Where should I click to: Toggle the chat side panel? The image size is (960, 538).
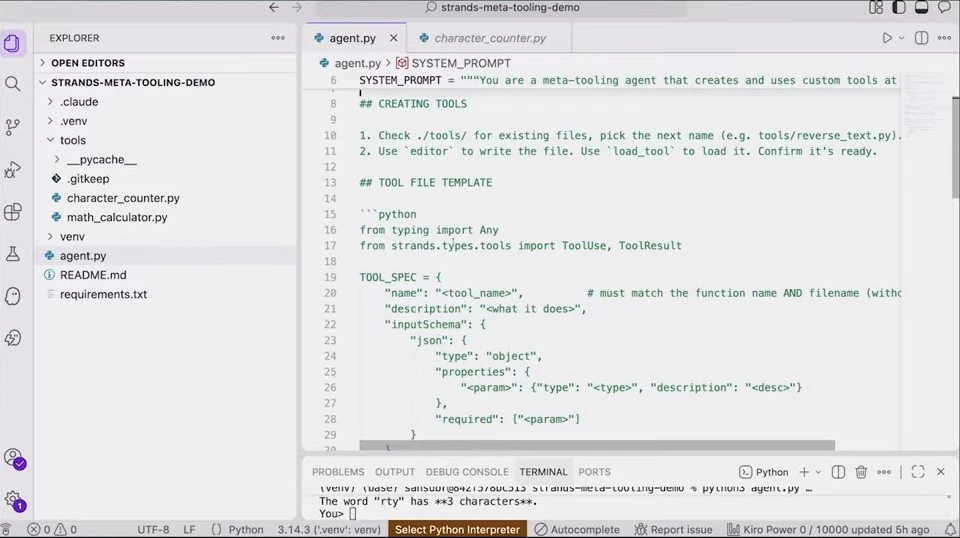click(944, 7)
